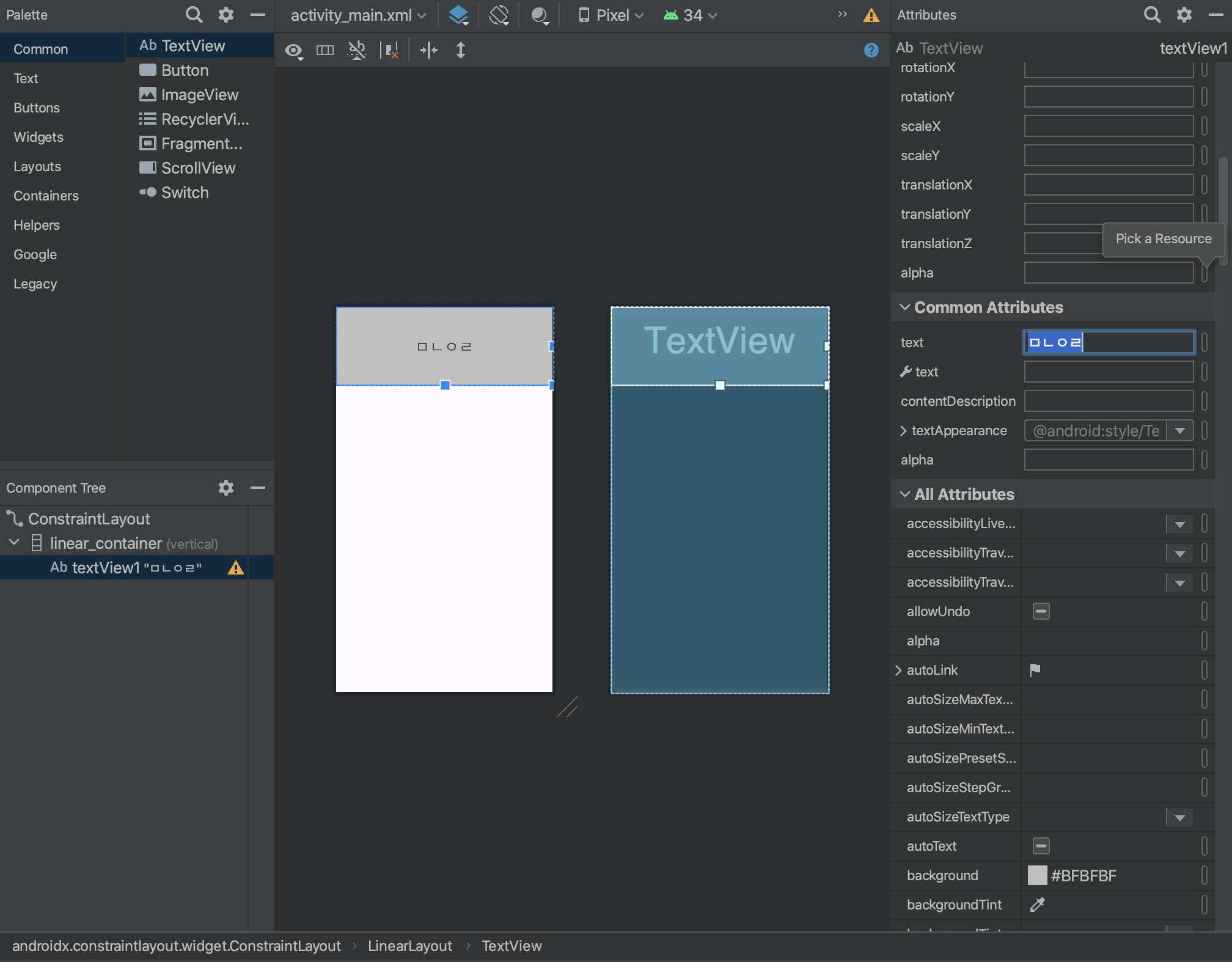
Task: Select the Widgets palette category
Action: pyautogui.click(x=38, y=137)
